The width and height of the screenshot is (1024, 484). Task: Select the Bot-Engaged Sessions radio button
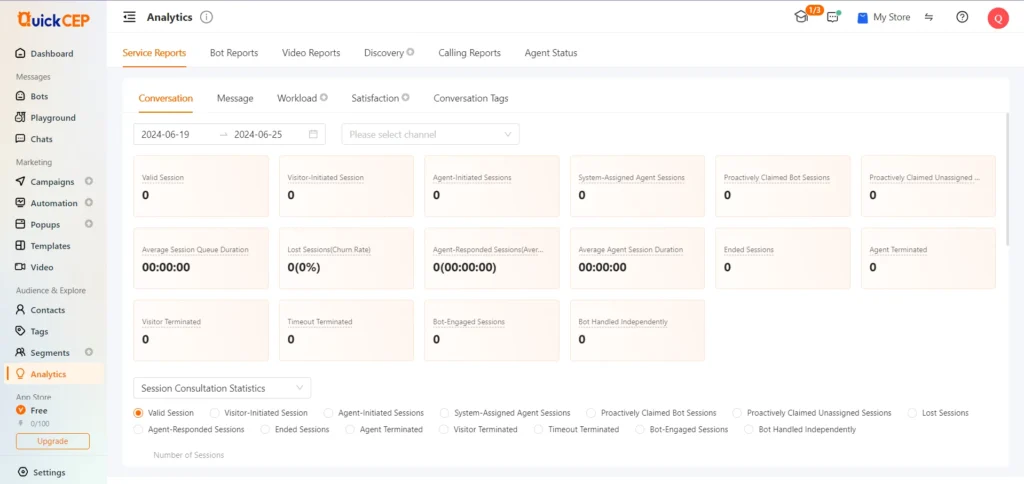click(640, 429)
